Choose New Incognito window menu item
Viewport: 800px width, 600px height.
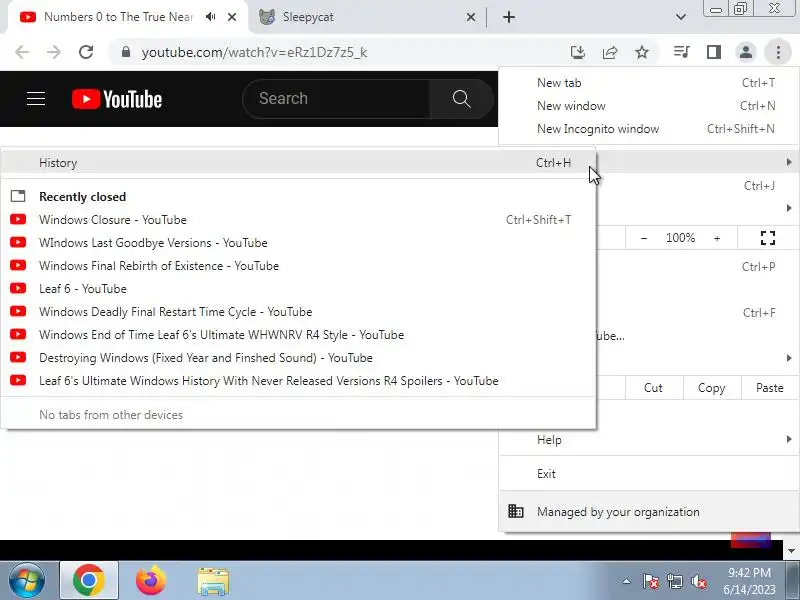point(649,129)
